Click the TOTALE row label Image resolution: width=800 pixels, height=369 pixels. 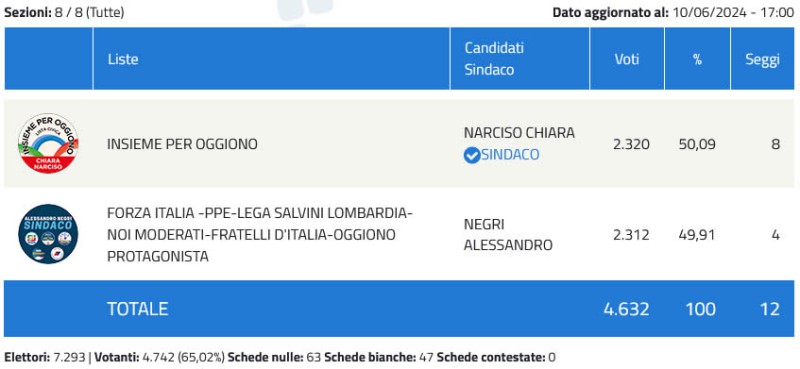point(137,309)
